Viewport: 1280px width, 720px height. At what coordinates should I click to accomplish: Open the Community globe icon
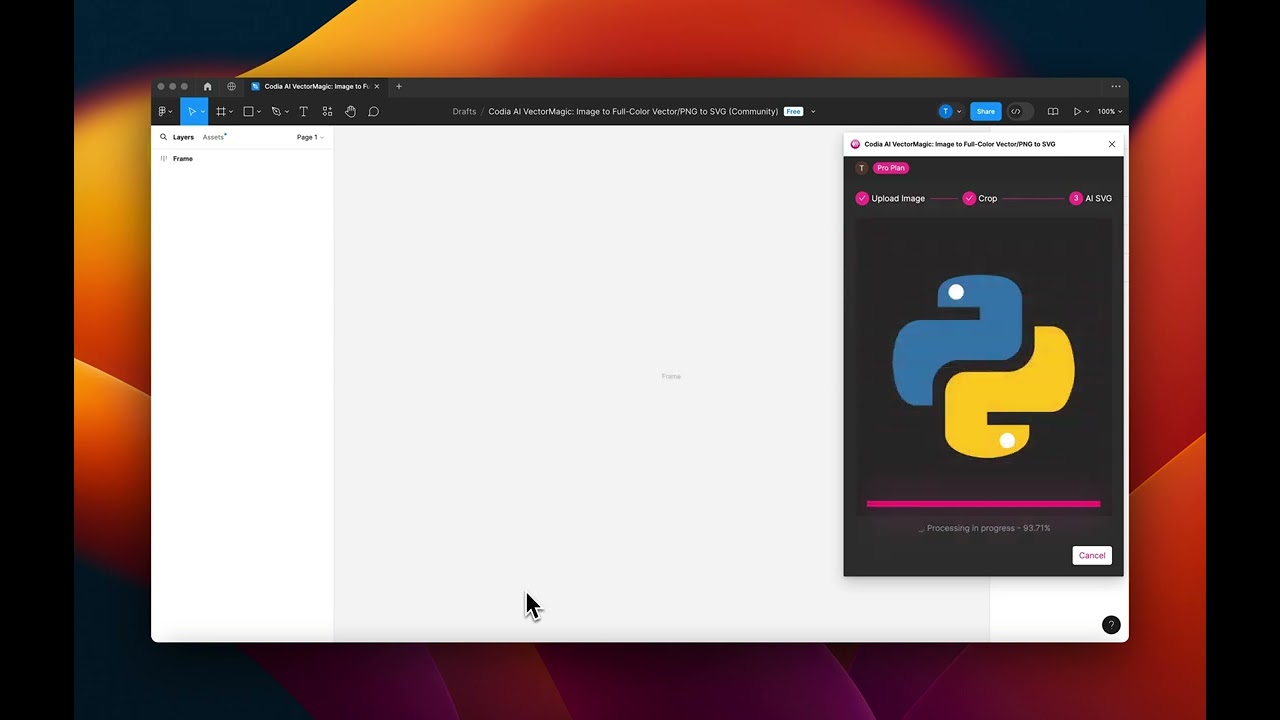coord(231,86)
